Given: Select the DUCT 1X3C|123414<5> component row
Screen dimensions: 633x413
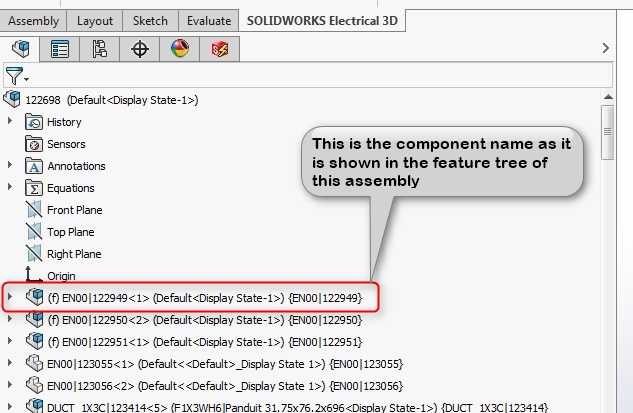Looking at the screenshot, I should point(298,407).
